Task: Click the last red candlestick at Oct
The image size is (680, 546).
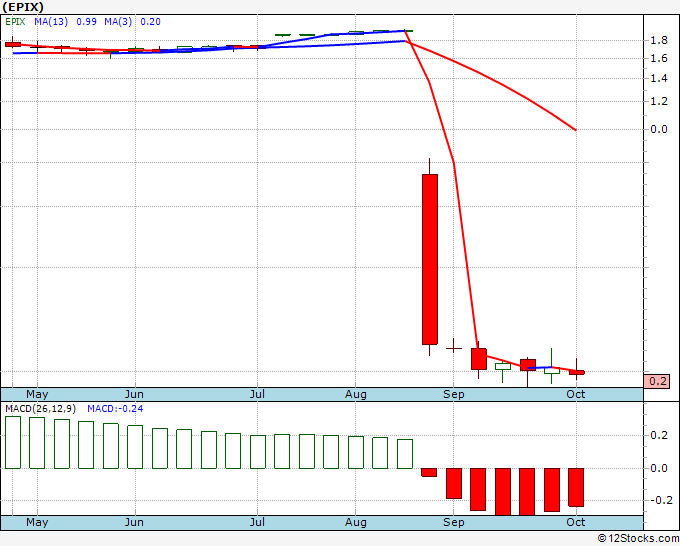Action: (x=577, y=372)
